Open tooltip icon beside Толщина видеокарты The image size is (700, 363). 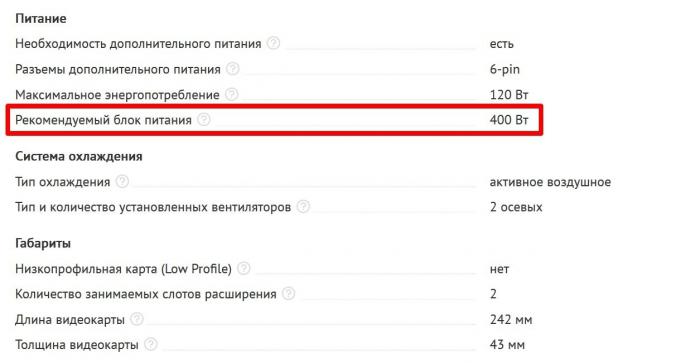pyautogui.click(x=151, y=344)
